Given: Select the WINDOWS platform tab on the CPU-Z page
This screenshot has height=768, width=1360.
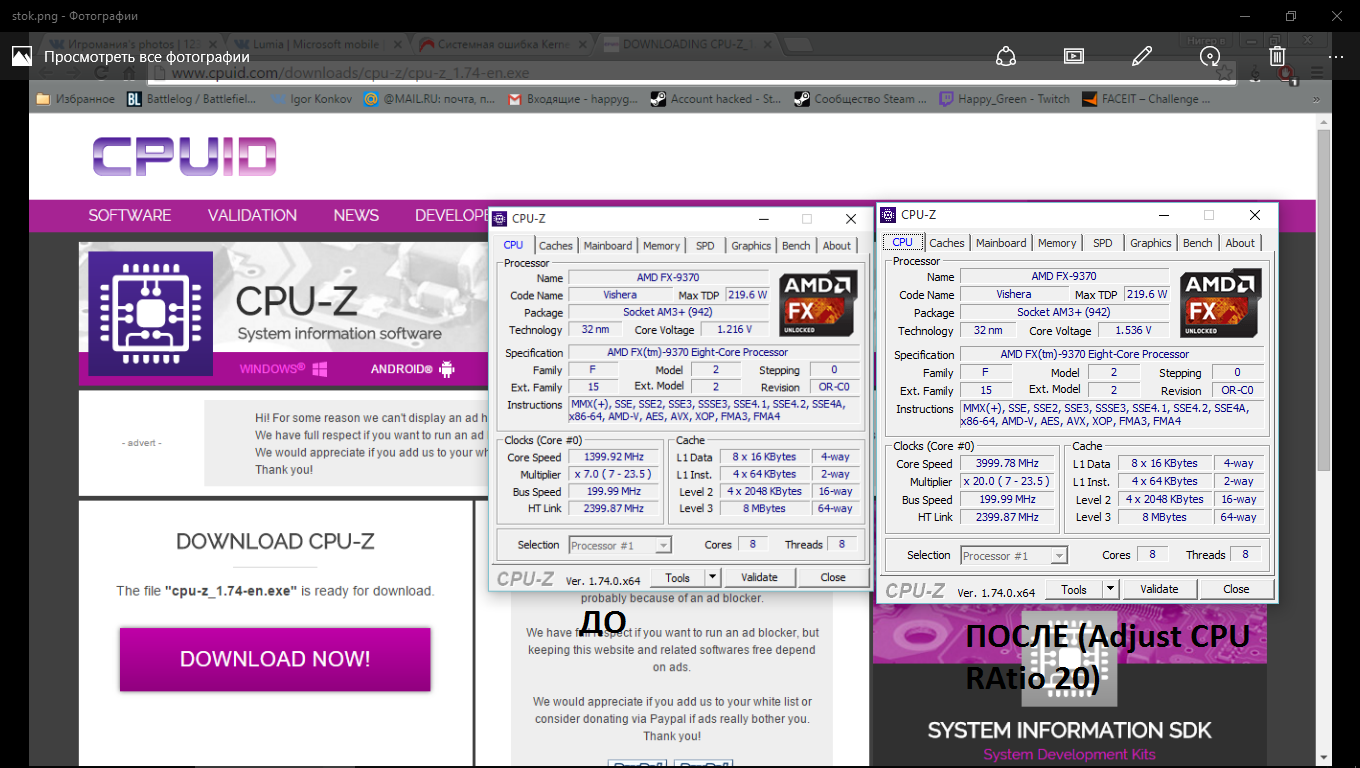Looking at the screenshot, I should 284,369.
